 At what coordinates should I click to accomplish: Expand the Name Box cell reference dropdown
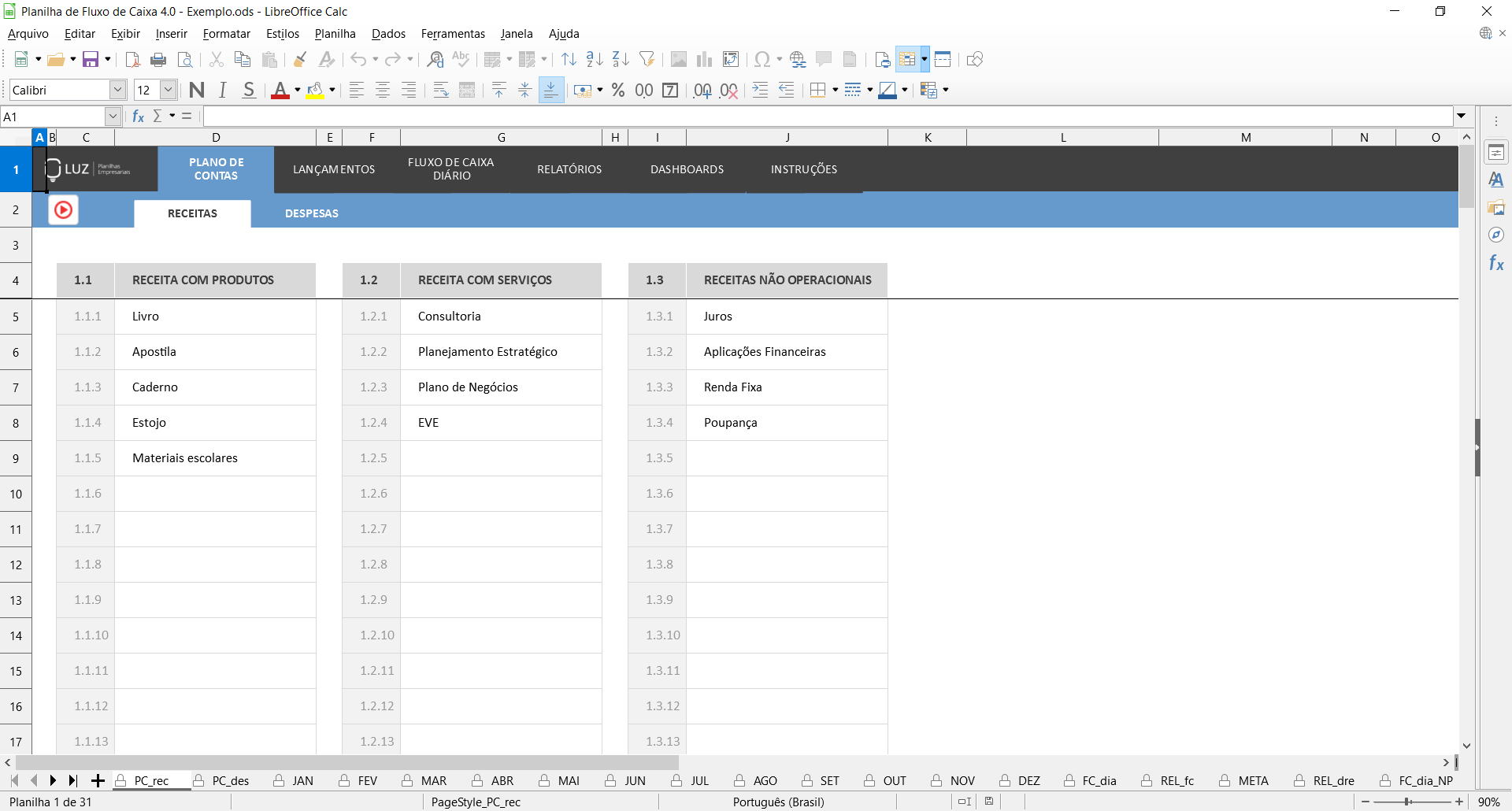tap(113, 117)
